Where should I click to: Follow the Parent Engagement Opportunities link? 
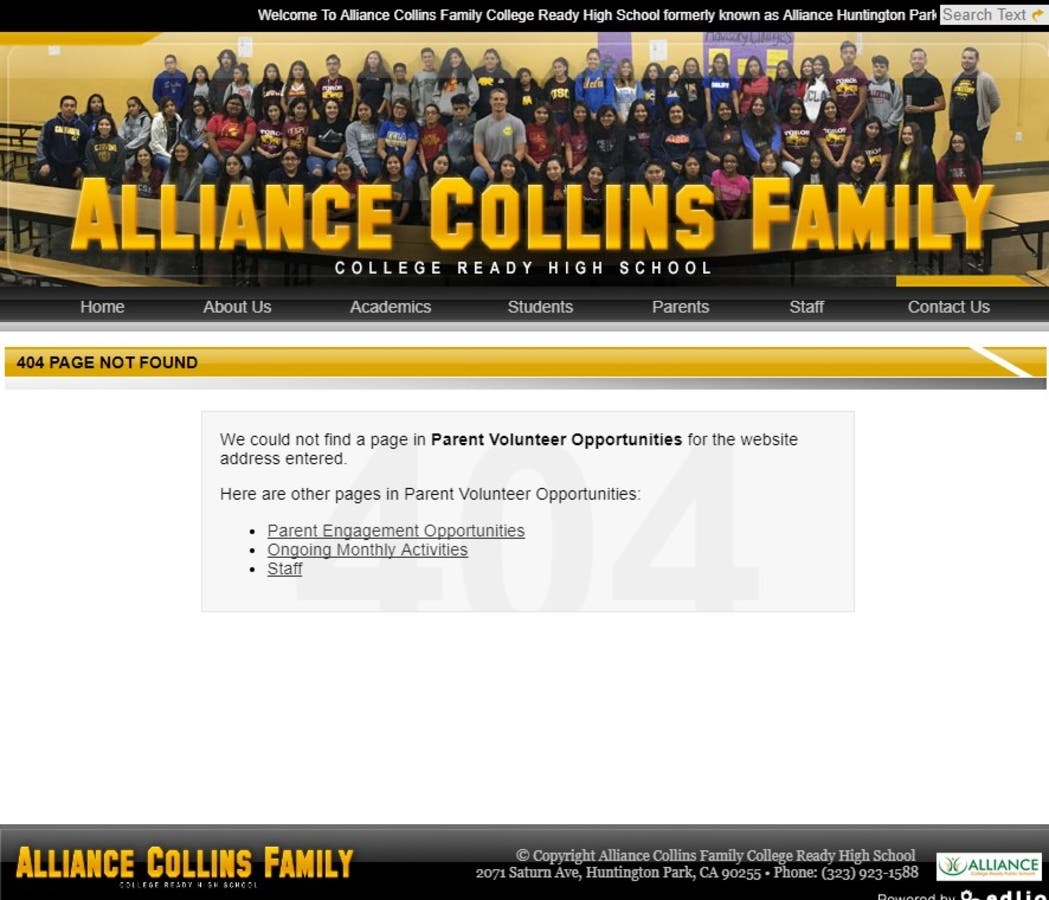(396, 531)
